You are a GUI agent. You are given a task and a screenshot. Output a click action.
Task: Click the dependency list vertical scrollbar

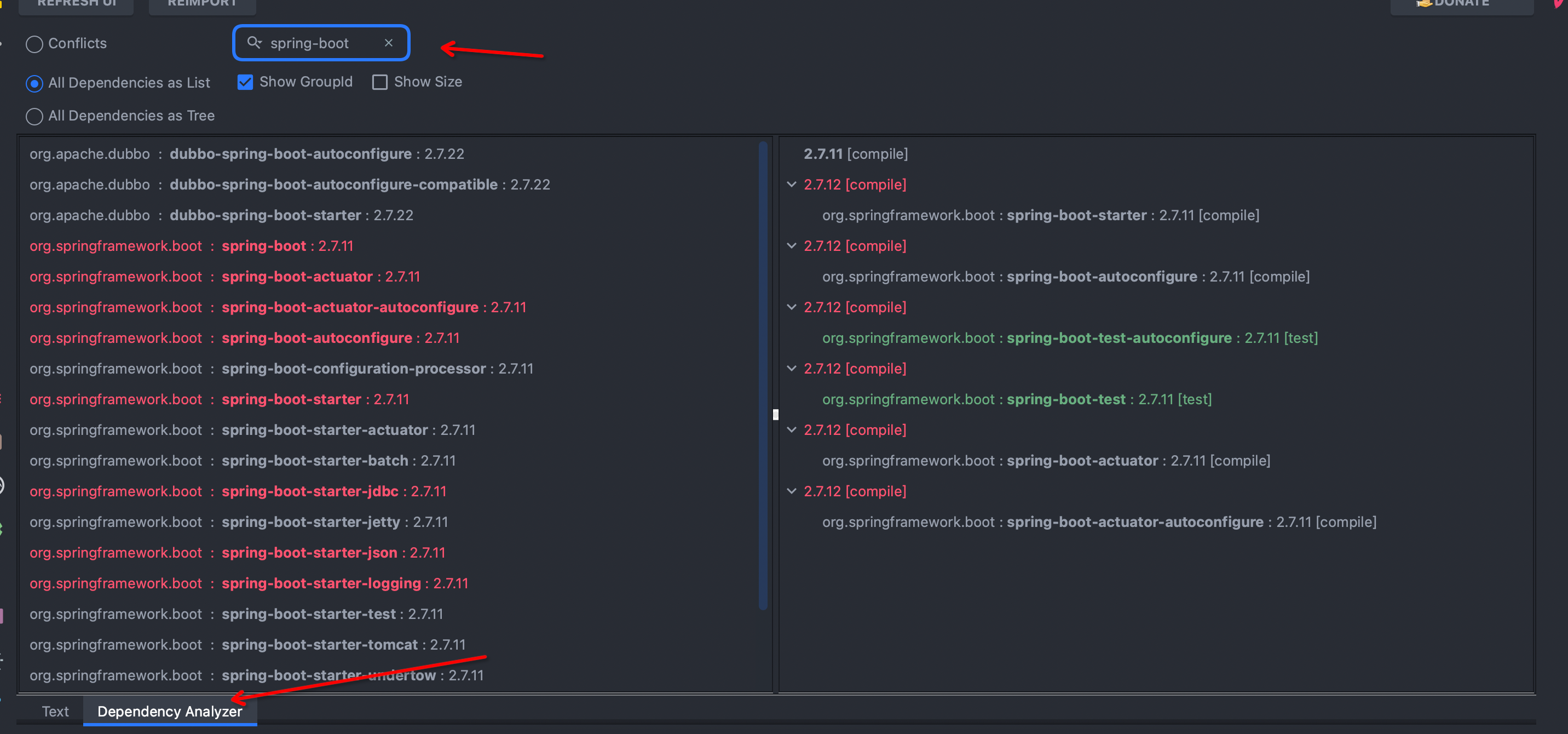(x=763, y=375)
